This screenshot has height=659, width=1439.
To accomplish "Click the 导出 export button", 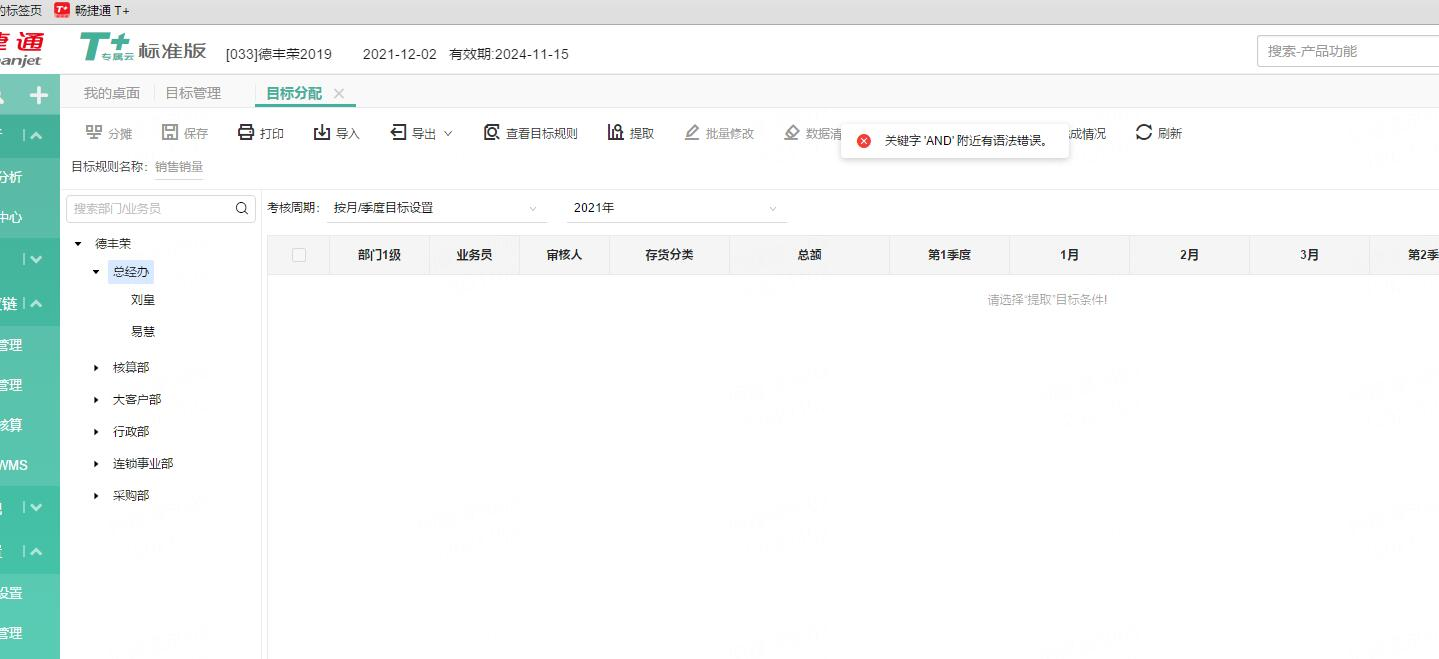I will [413, 133].
